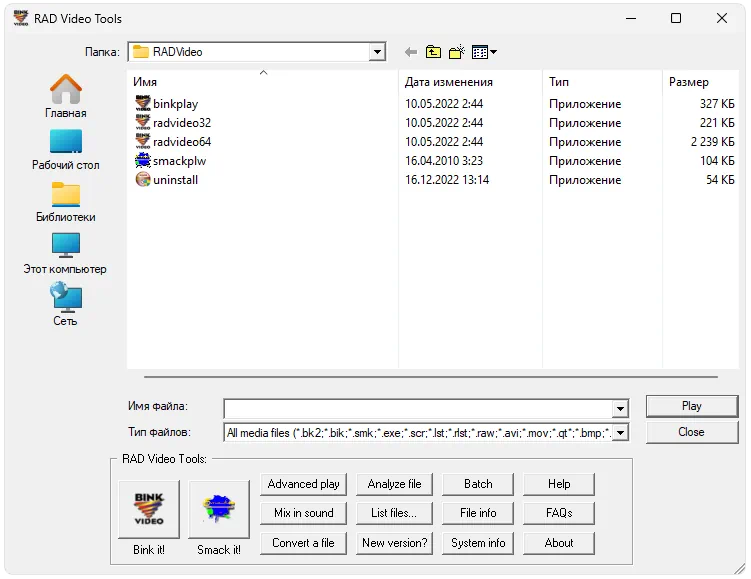Viewport: 751px width, 579px height.
Task: Click the RAD Video Tools title bar icon
Action: click(21, 18)
